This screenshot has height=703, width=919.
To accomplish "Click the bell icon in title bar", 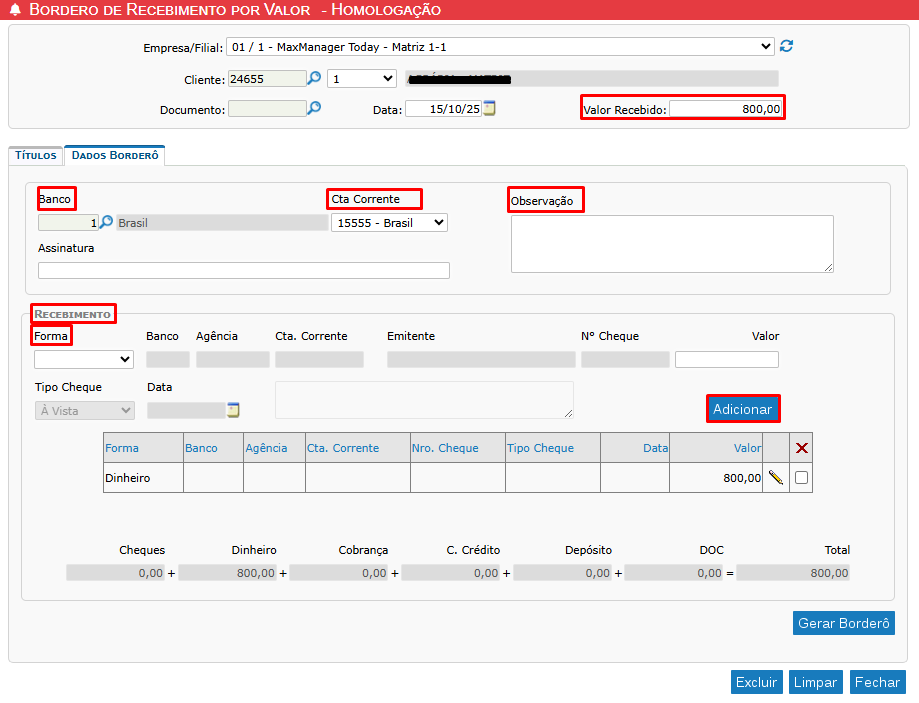I will (x=15, y=10).
